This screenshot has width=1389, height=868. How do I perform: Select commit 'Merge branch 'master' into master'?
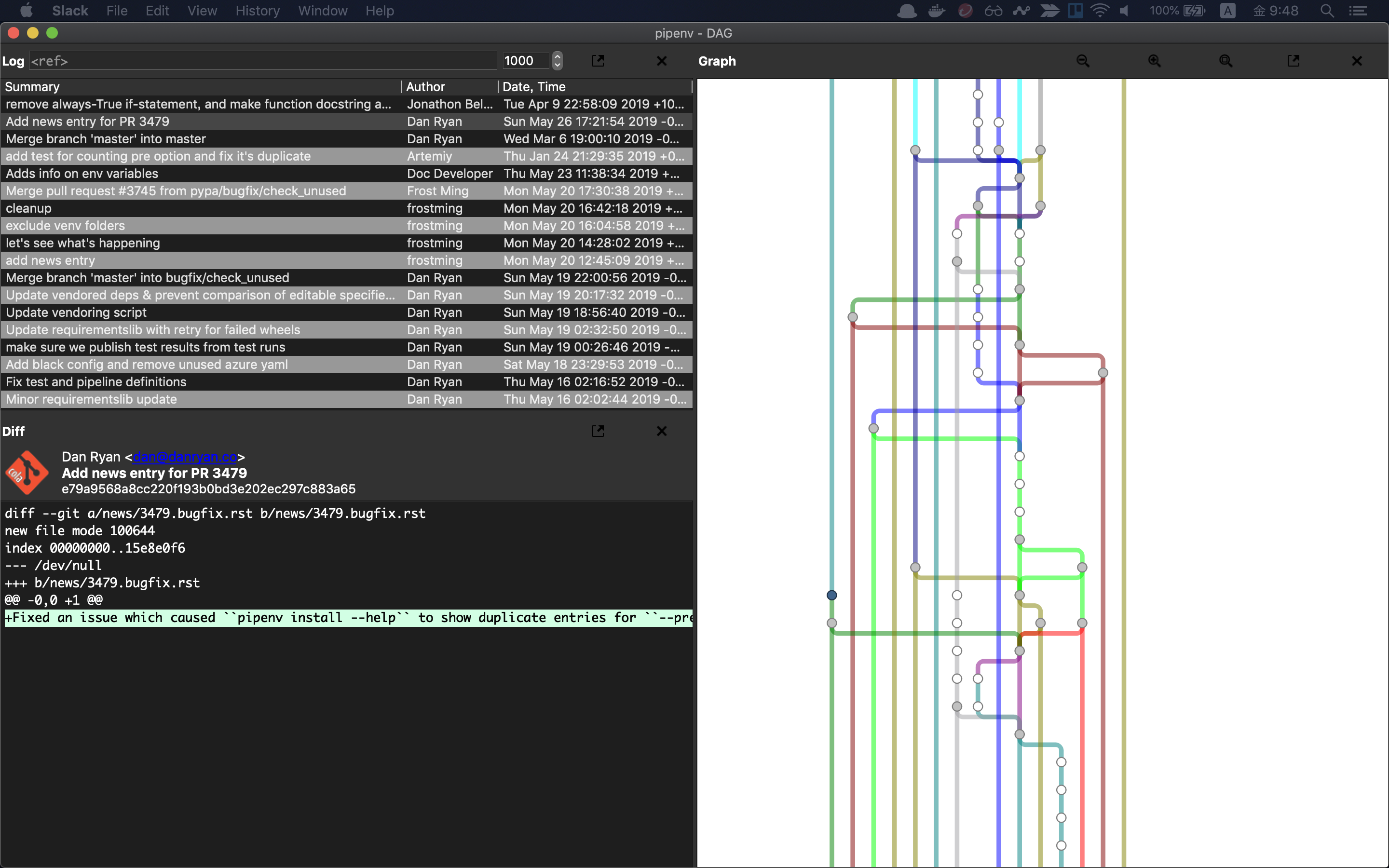347,139
